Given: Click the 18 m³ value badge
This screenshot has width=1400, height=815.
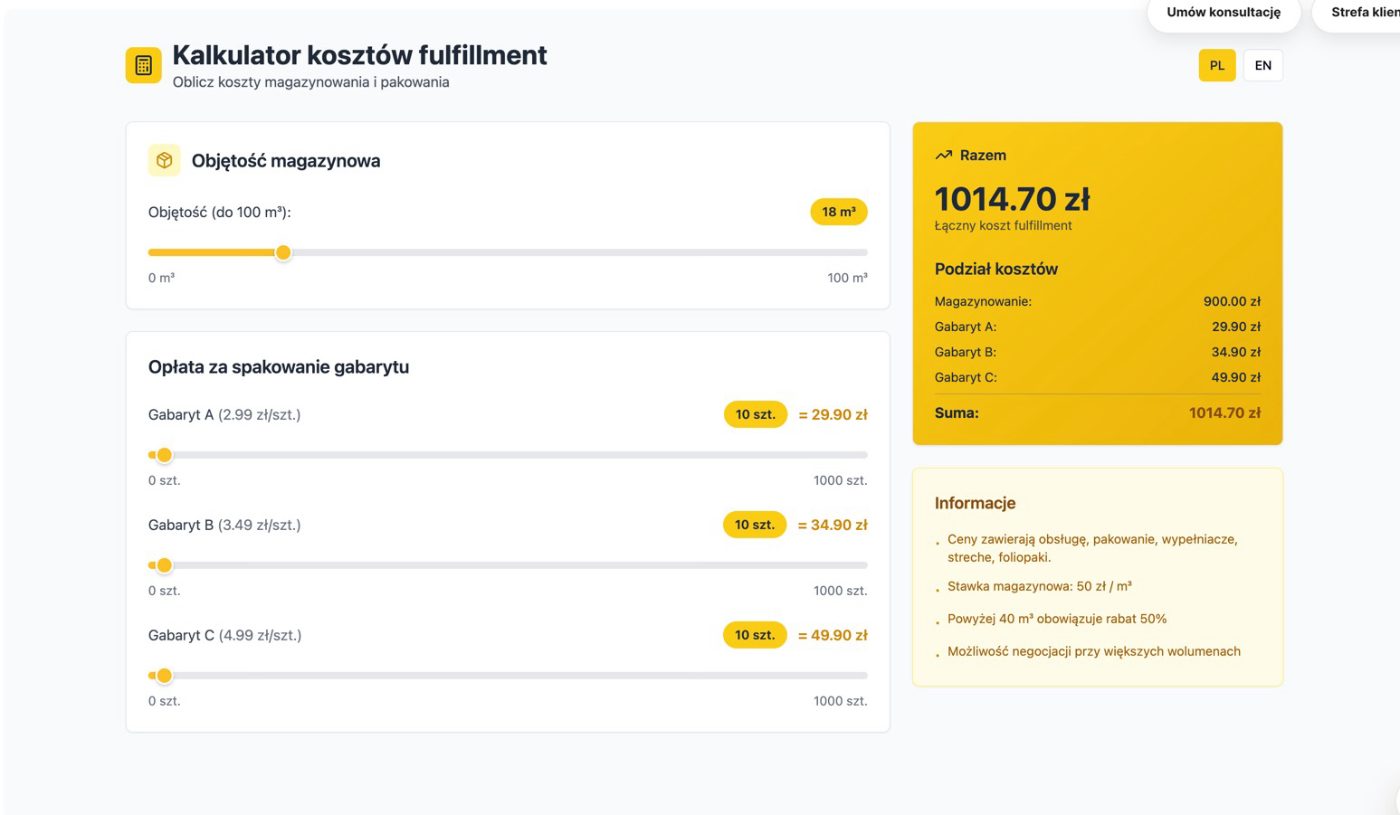Looking at the screenshot, I should pyautogui.click(x=838, y=212).
